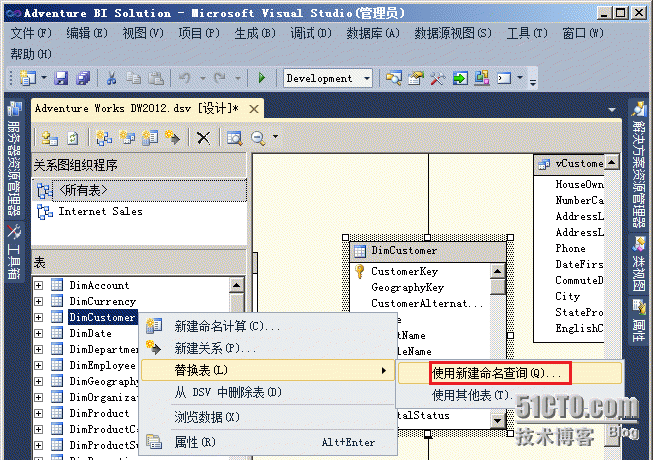Choose 属性(R) from context menu
653x460 pixels.
(268, 442)
